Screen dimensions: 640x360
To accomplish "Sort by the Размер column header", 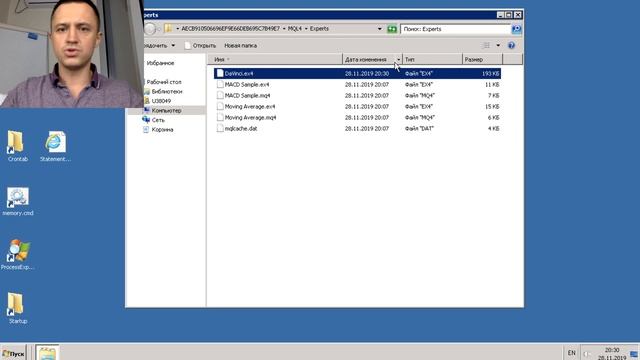I will 482,60.
